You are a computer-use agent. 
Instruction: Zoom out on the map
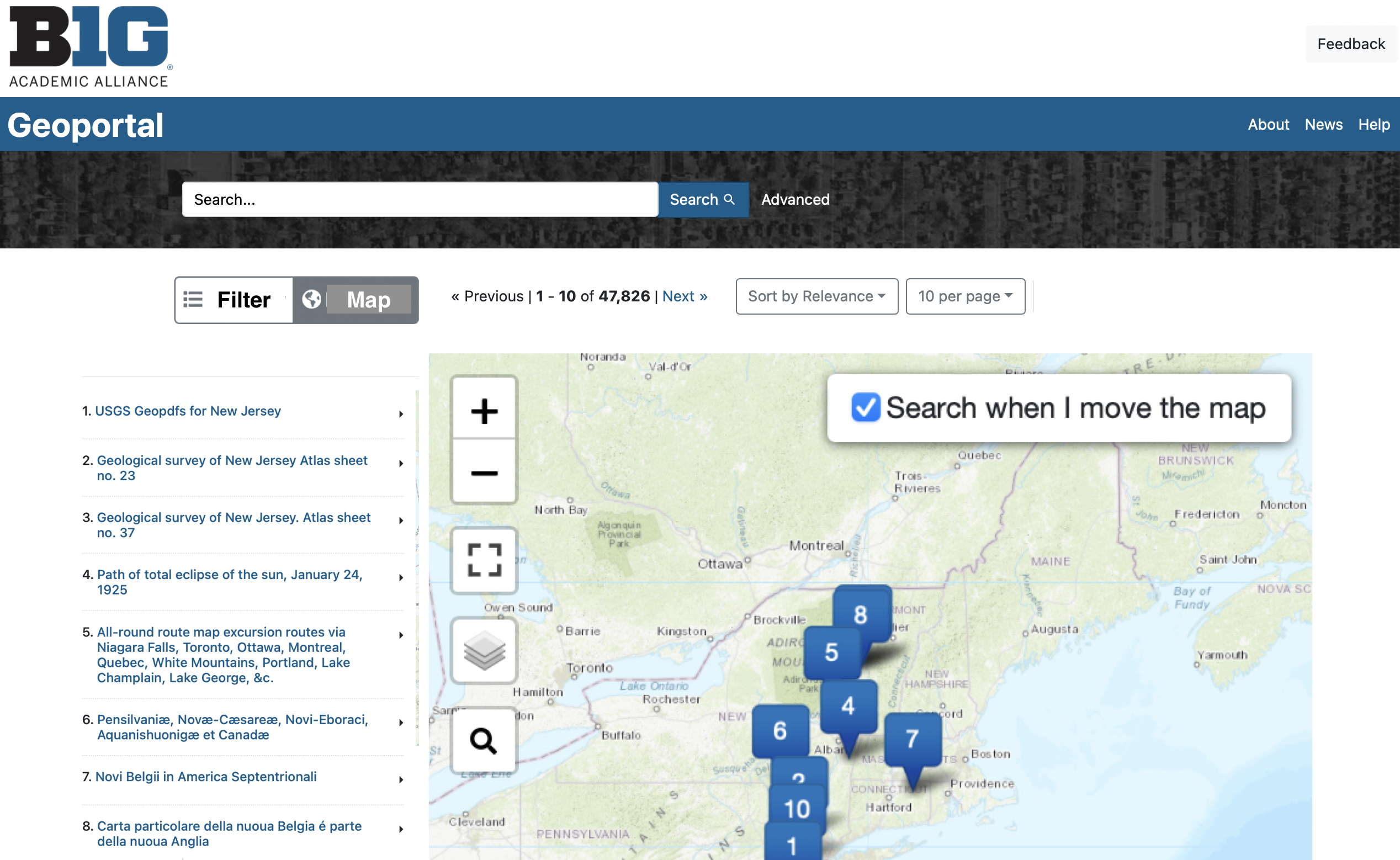pos(484,472)
